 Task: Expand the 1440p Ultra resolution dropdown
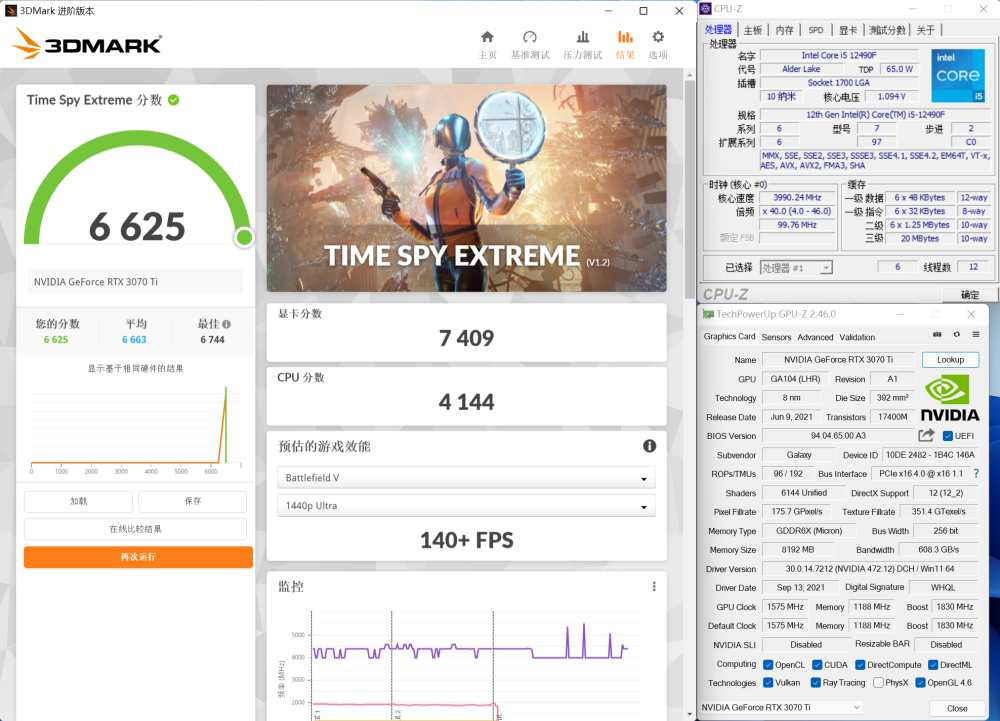pos(466,506)
